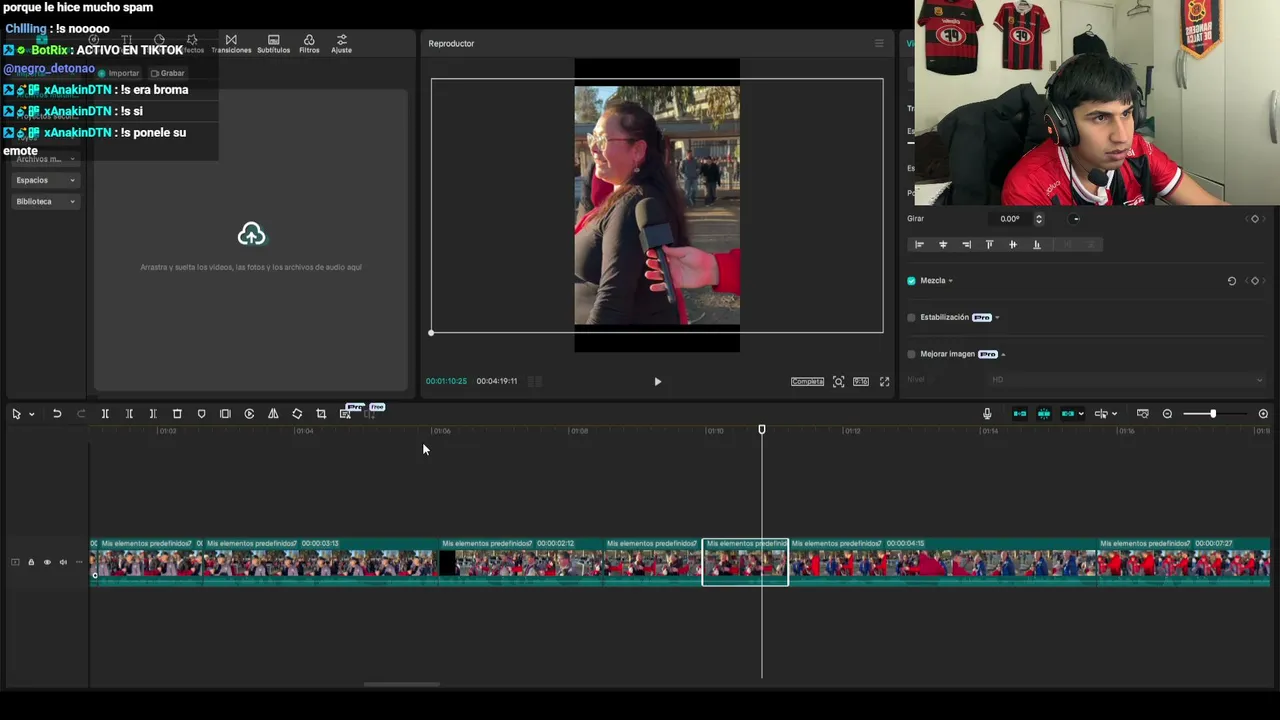The image size is (1280, 720).
Task: Click the timeline playhead marker handle
Action: tap(762, 430)
